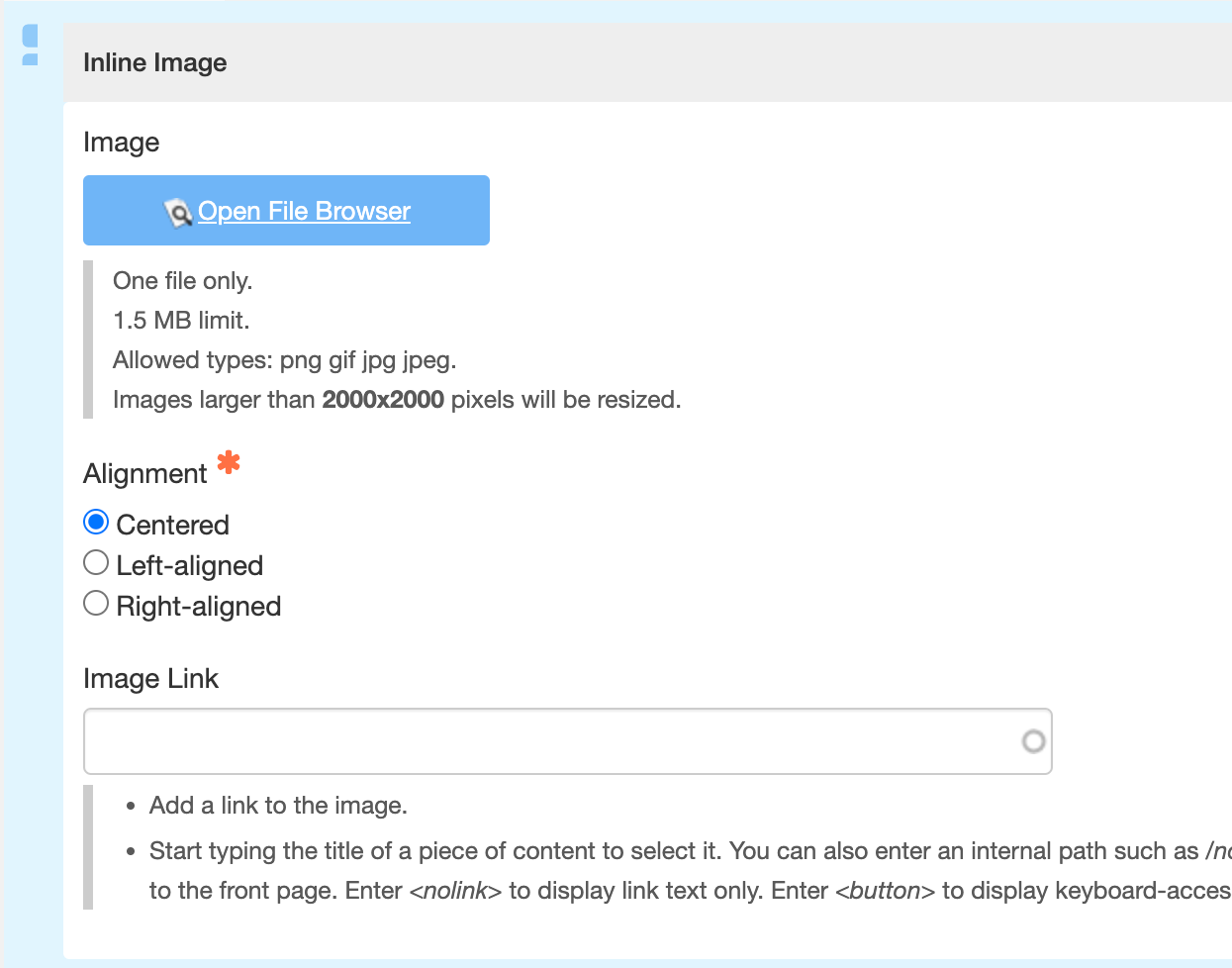The image size is (1232, 968).
Task: Collapse the Inline Image section header
Action: coord(154,62)
